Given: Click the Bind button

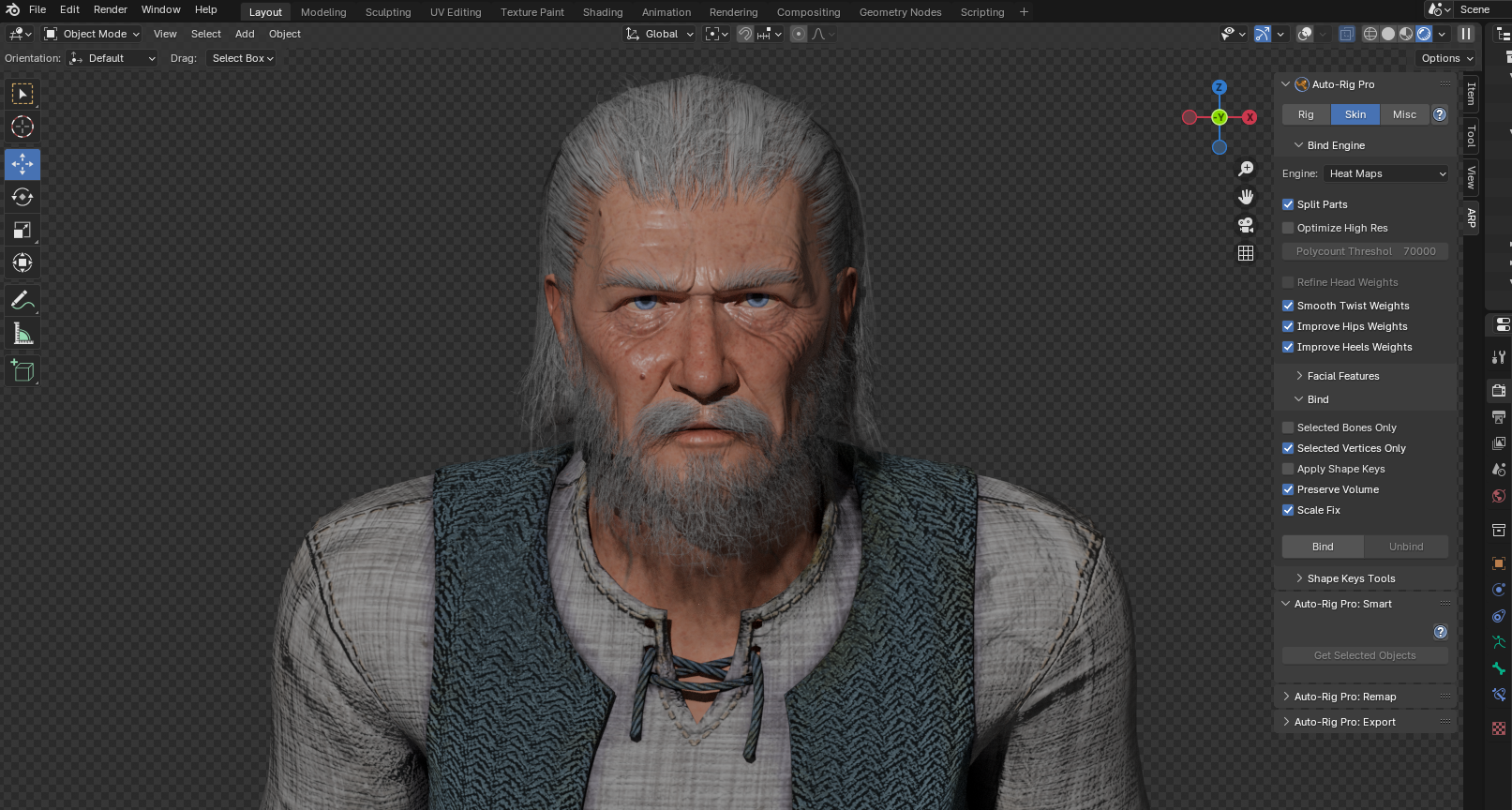Looking at the screenshot, I should point(1323,547).
